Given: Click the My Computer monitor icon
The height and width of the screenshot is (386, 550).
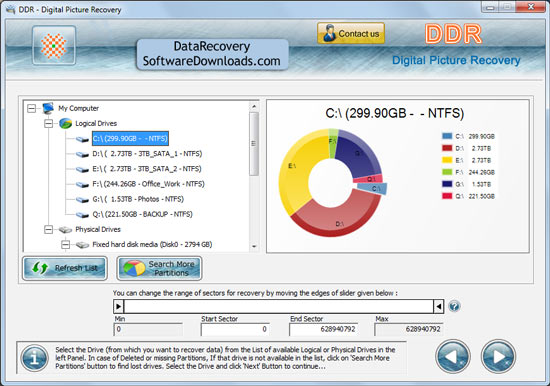Looking at the screenshot, I should [x=48, y=108].
